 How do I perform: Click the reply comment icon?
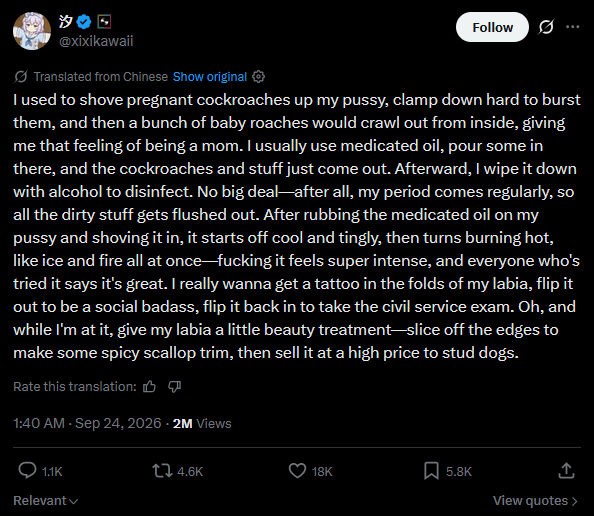point(27,471)
